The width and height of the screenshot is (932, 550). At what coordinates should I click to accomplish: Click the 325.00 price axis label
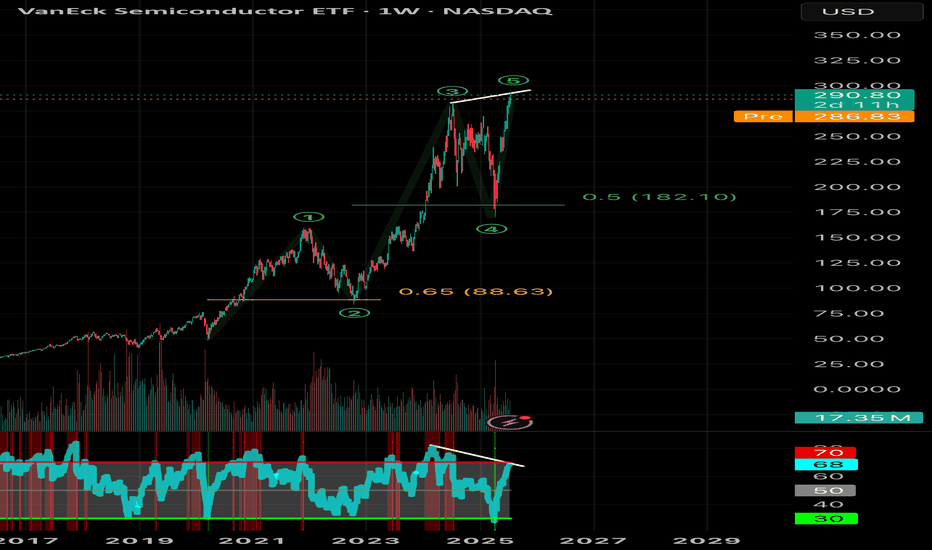click(x=857, y=61)
